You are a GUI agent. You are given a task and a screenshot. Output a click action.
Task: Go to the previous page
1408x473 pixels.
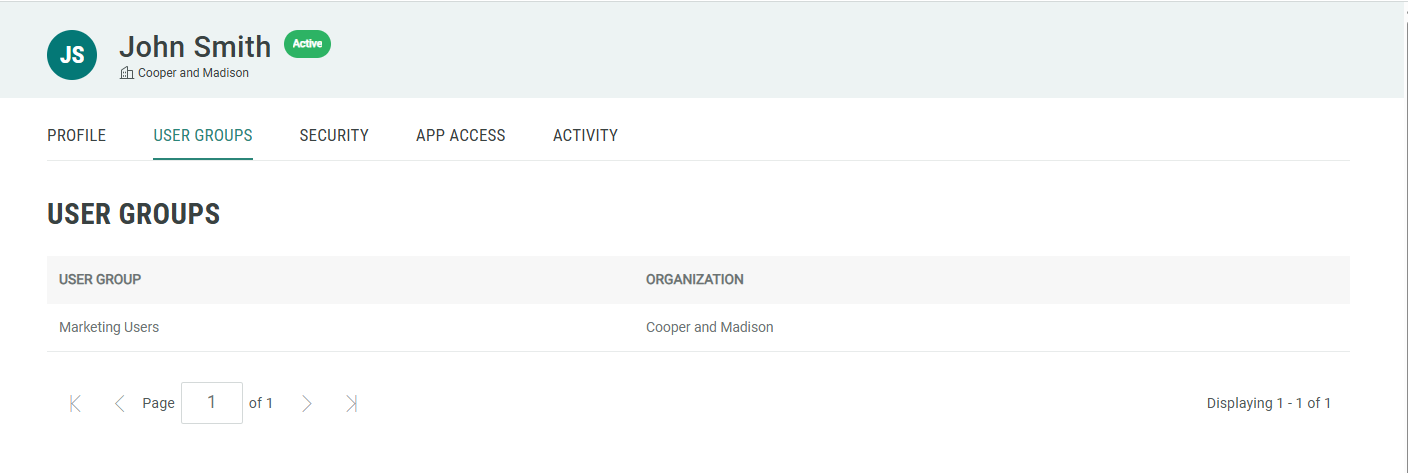tap(119, 404)
